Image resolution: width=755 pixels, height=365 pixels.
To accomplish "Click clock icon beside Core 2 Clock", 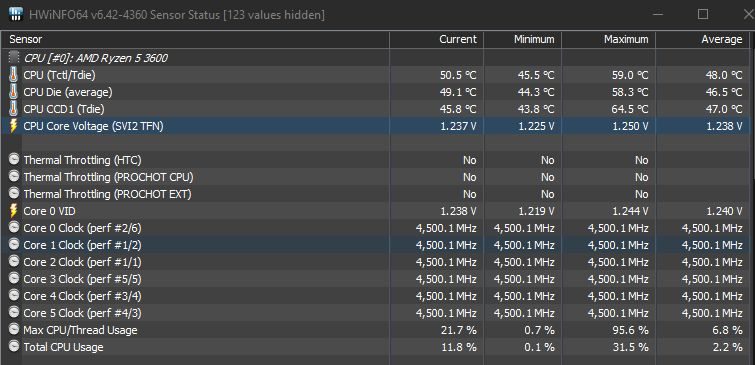I will pyautogui.click(x=14, y=262).
